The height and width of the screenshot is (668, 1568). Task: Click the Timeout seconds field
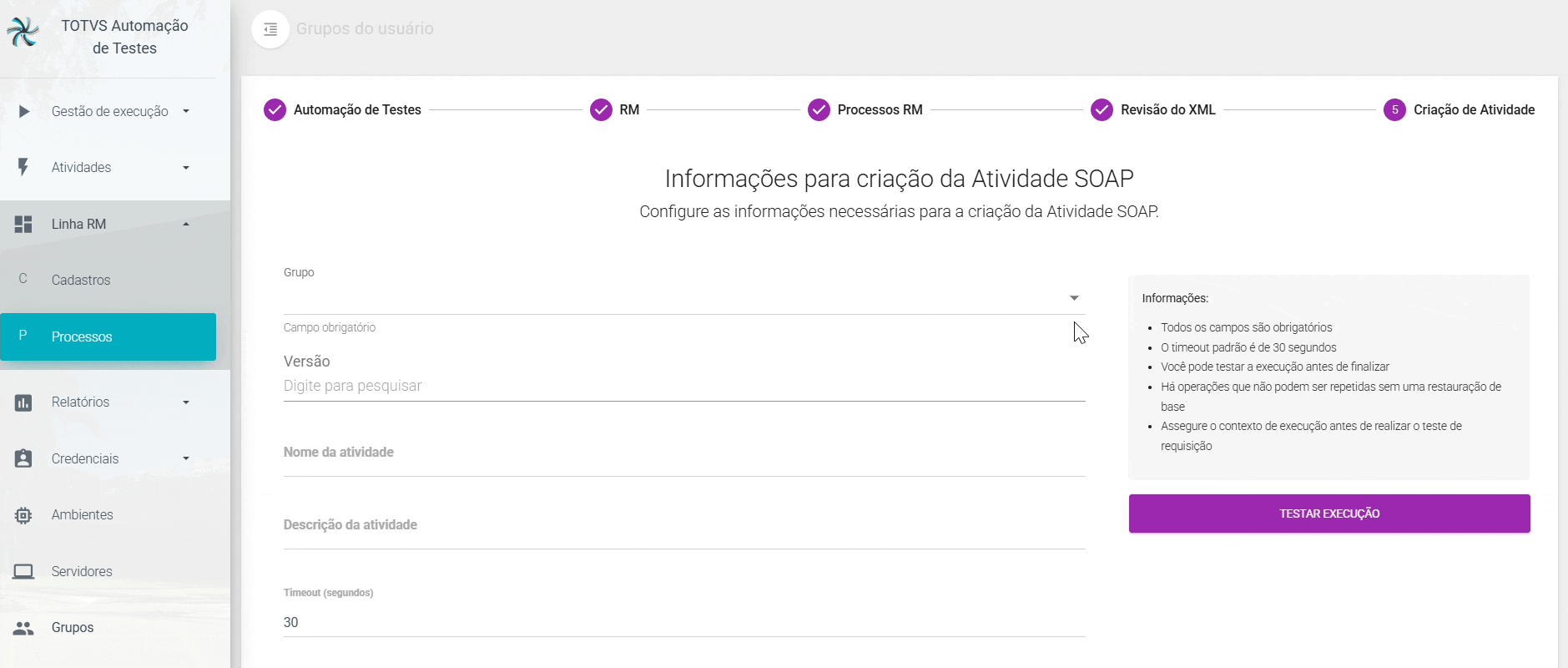(684, 622)
